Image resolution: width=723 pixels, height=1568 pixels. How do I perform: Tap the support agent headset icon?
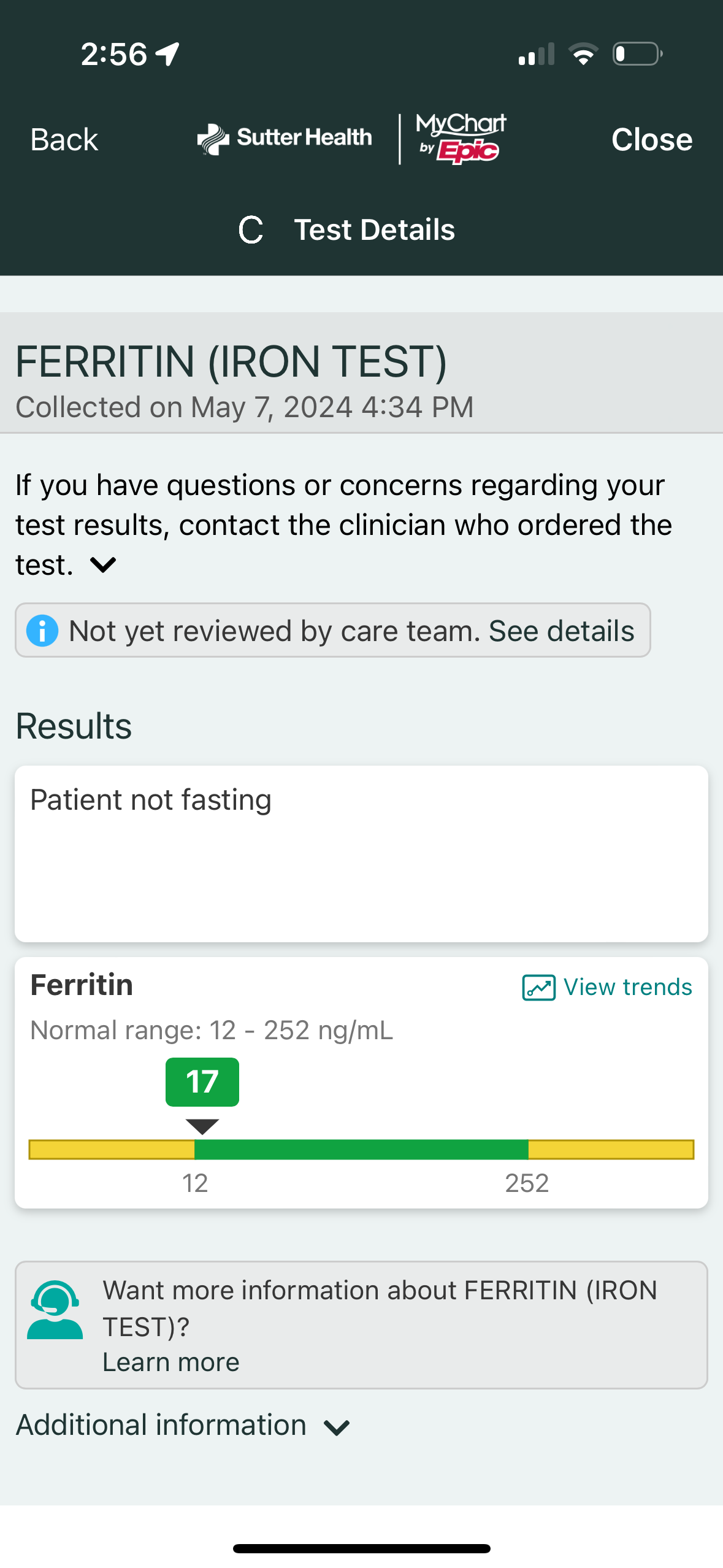pyautogui.click(x=55, y=1309)
